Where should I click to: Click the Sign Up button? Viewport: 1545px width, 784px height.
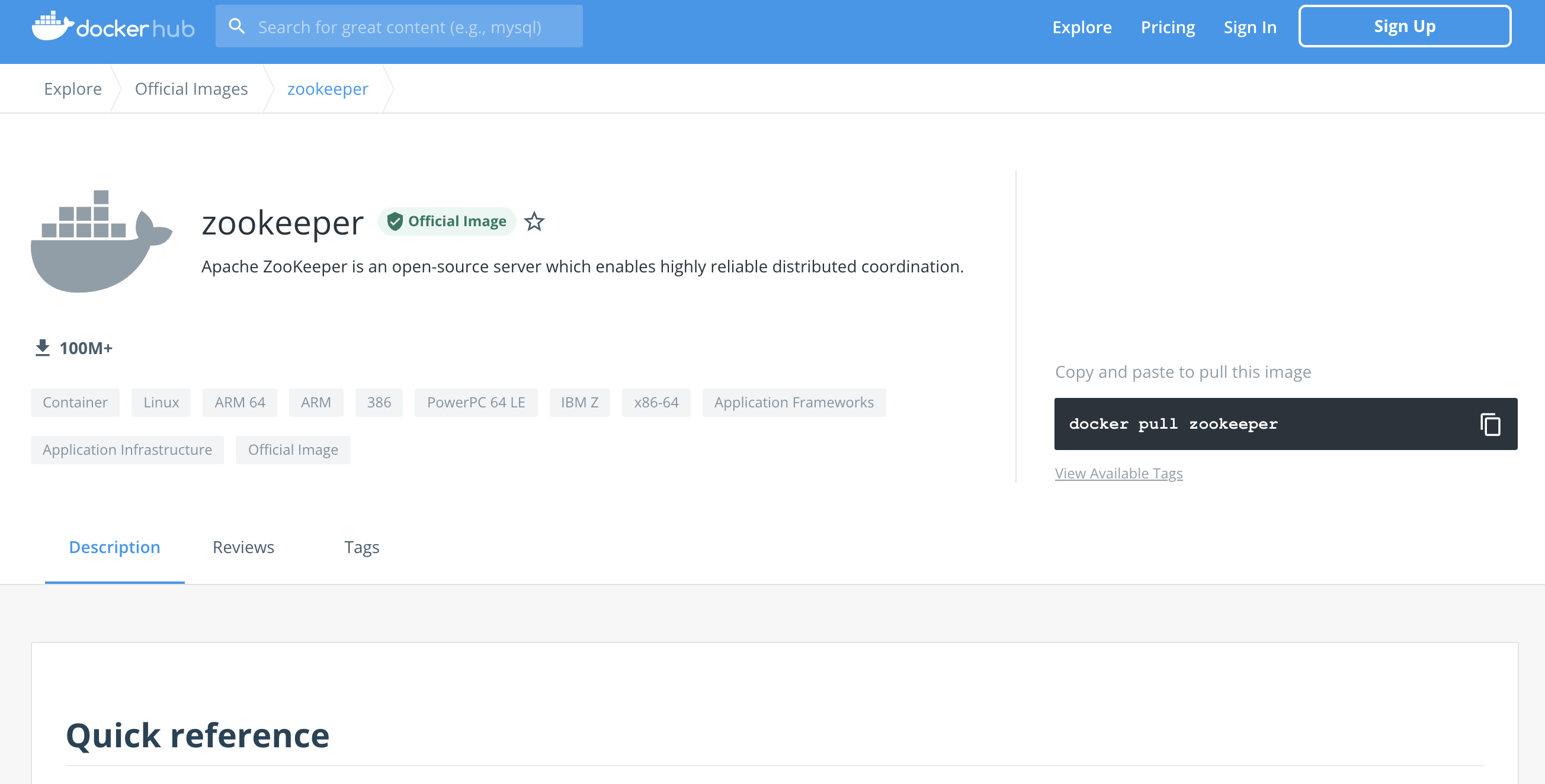1405,26
